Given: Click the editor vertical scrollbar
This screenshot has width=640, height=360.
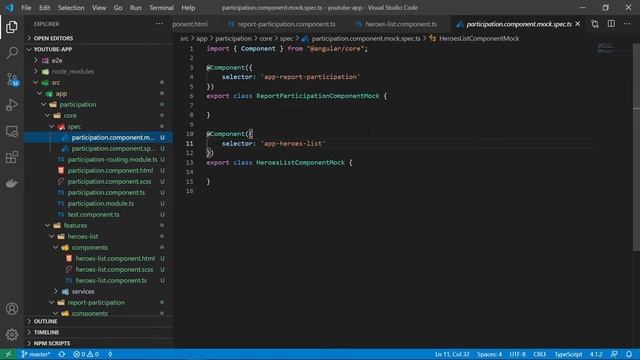Looking at the screenshot, I should 636,147.
